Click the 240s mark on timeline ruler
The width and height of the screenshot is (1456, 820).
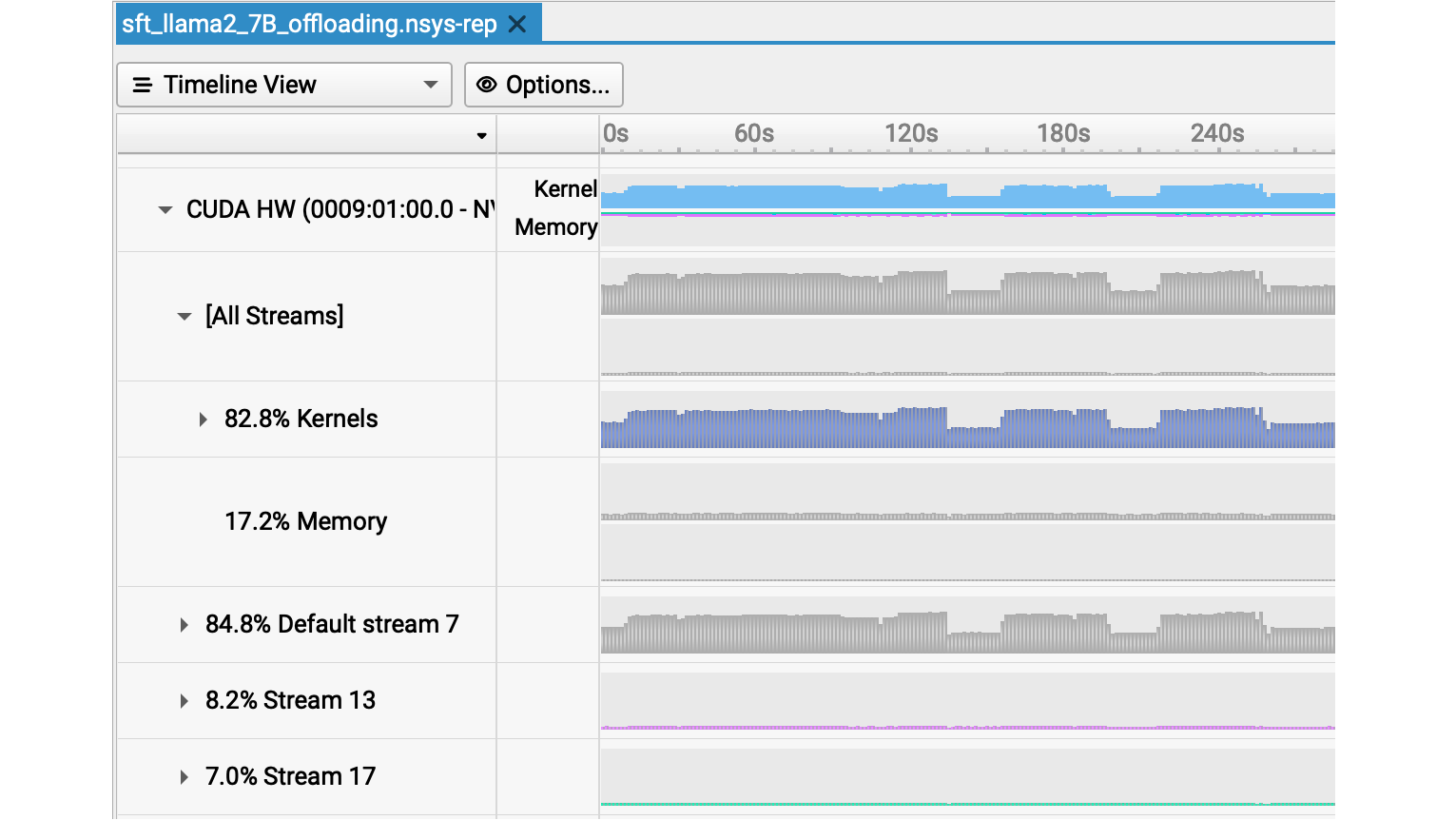pyautogui.click(x=1217, y=133)
